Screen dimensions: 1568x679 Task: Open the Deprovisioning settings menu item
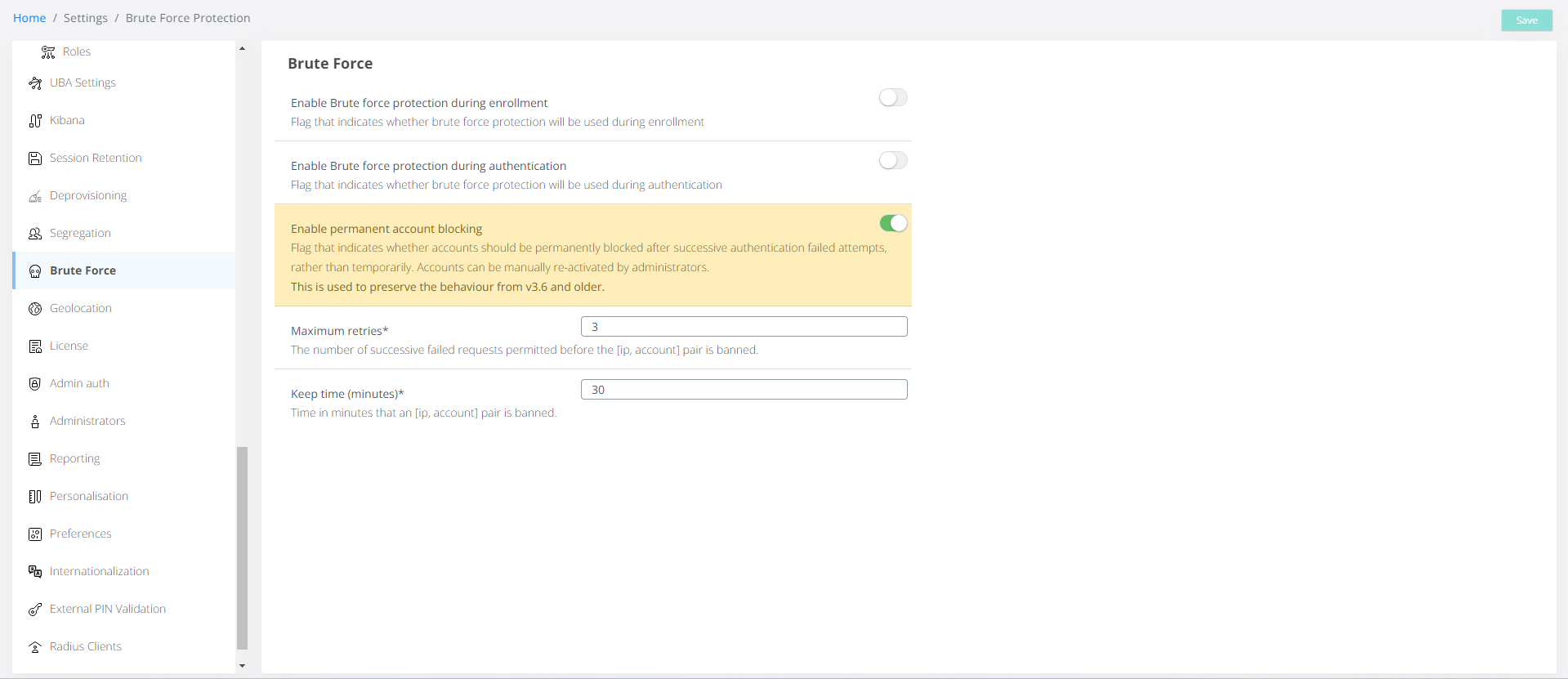[x=88, y=196]
